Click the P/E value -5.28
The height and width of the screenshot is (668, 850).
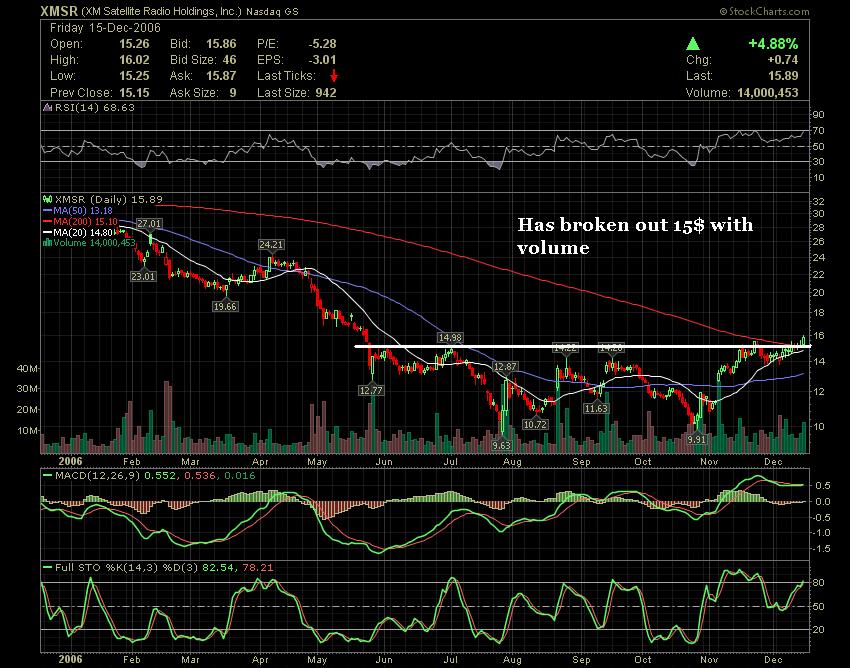(x=322, y=44)
